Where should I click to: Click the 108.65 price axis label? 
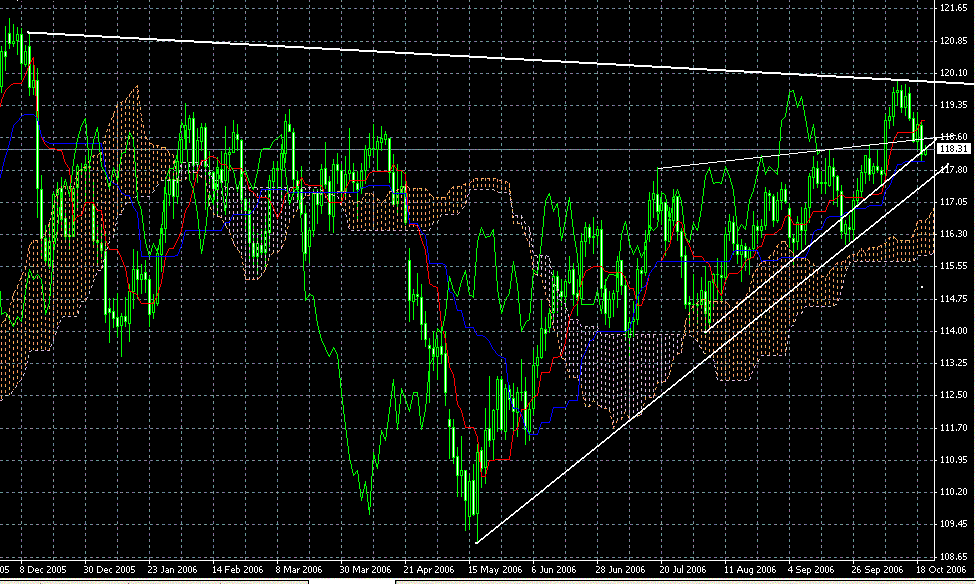[953, 557]
